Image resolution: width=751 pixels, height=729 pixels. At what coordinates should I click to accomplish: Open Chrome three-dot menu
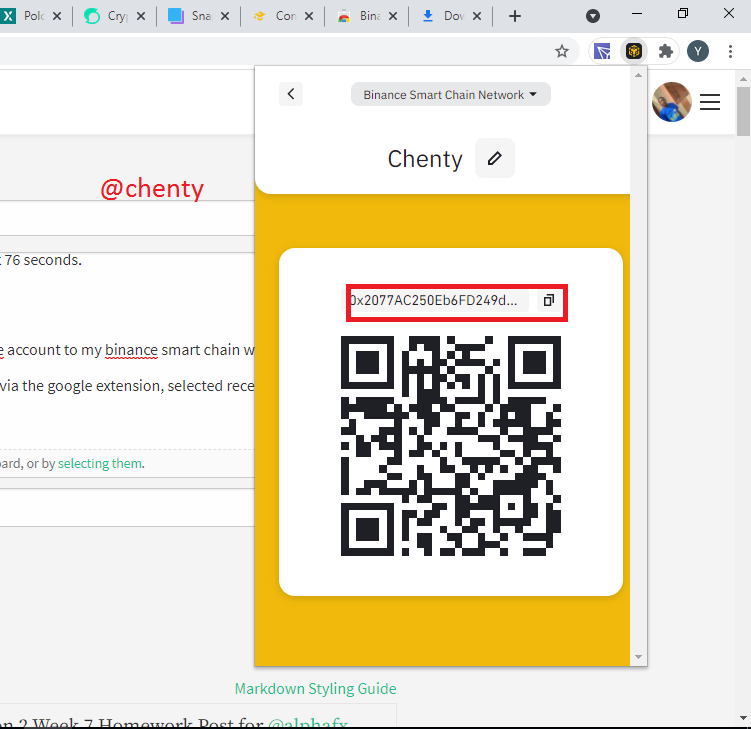point(730,51)
